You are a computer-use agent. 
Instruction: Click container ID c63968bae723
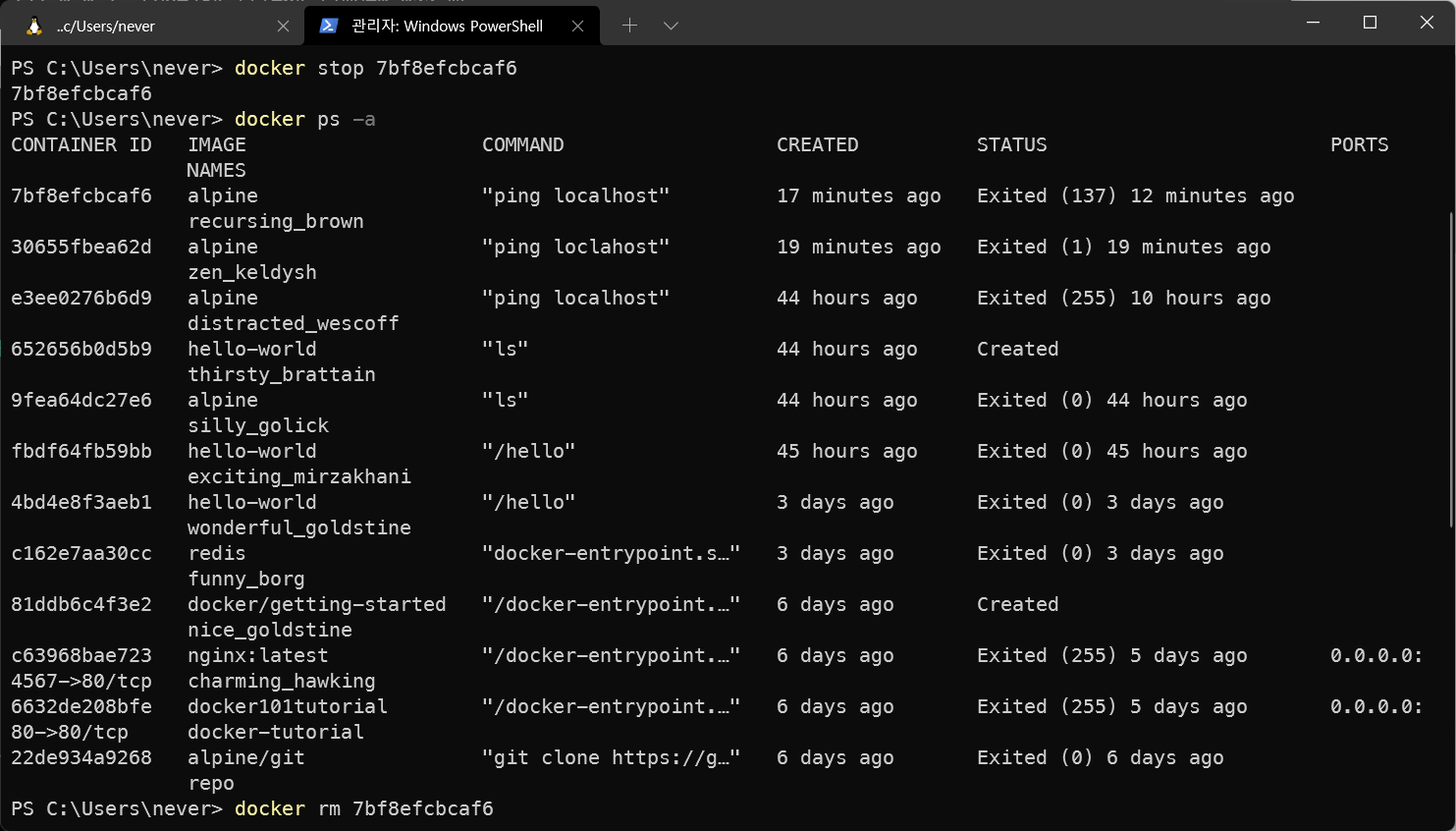[81, 655]
